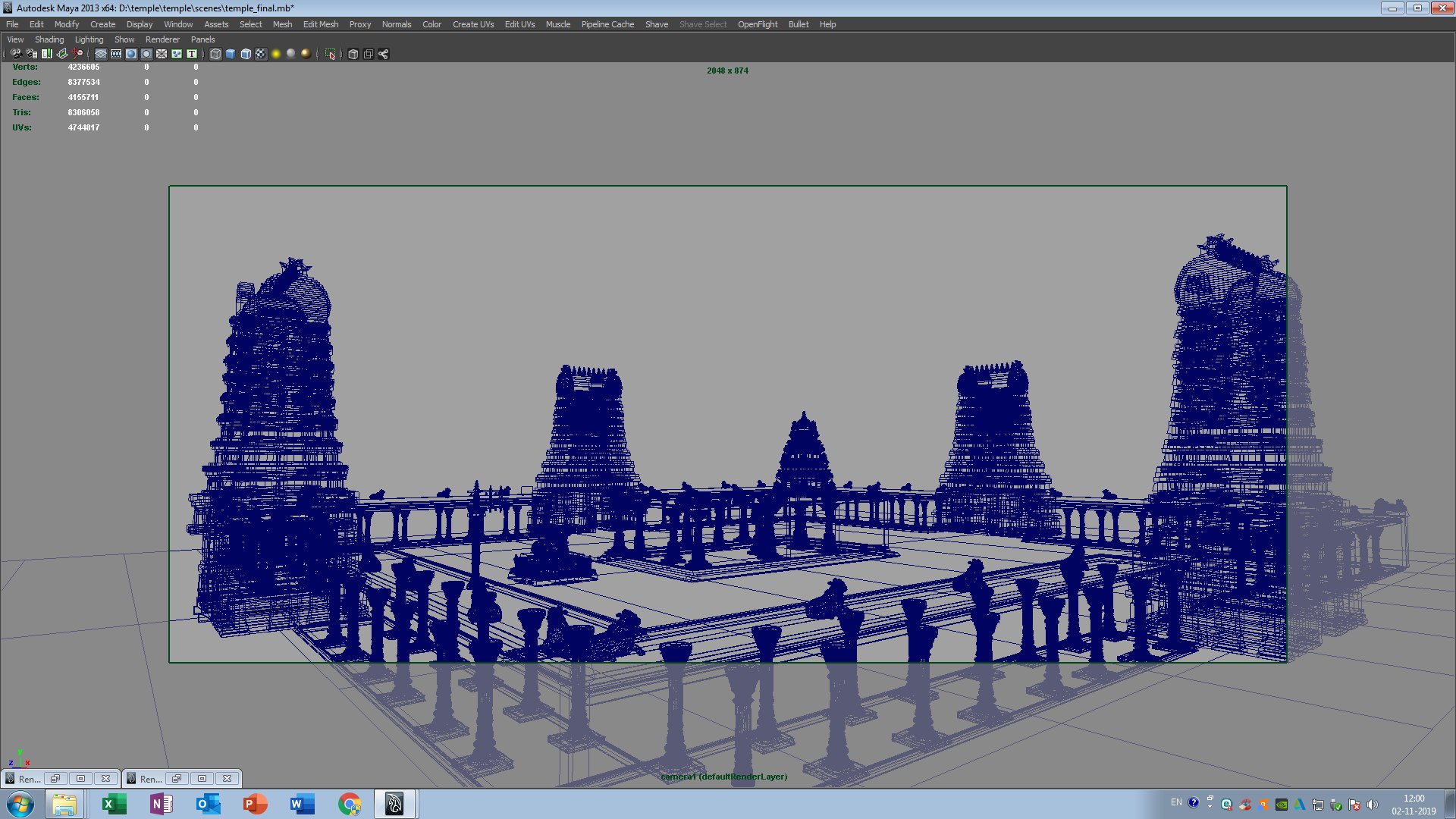The width and height of the screenshot is (1456, 819).
Task: Click the X-Ray Joints icon
Action: pyautogui.click(x=383, y=54)
